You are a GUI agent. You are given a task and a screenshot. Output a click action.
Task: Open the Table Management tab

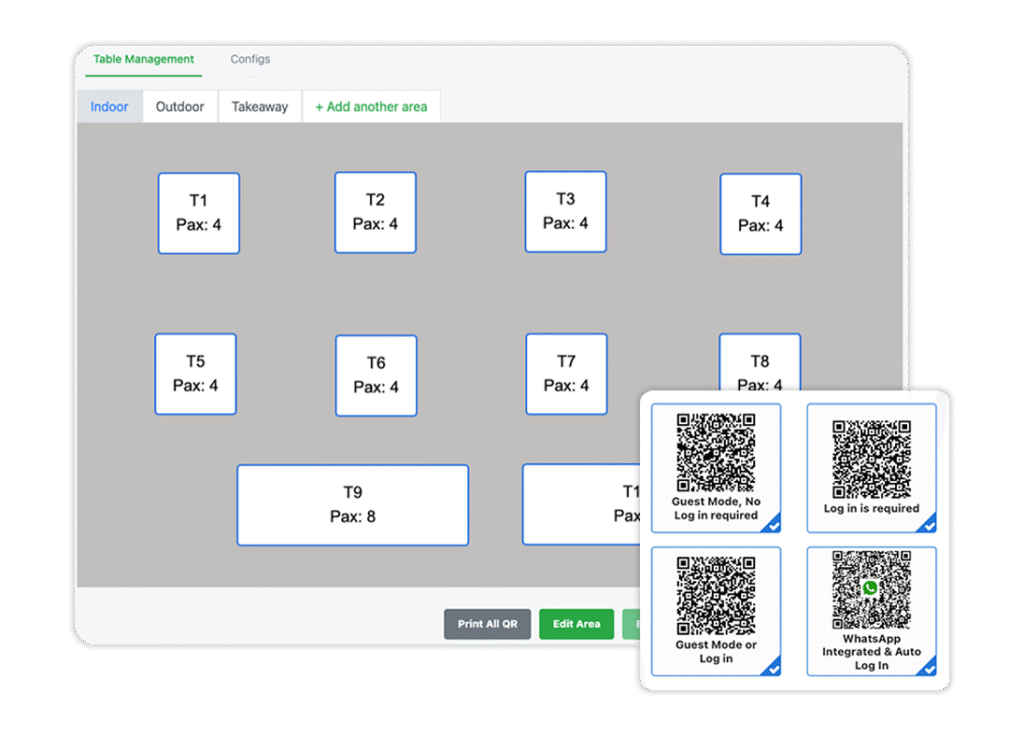pos(144,60)
